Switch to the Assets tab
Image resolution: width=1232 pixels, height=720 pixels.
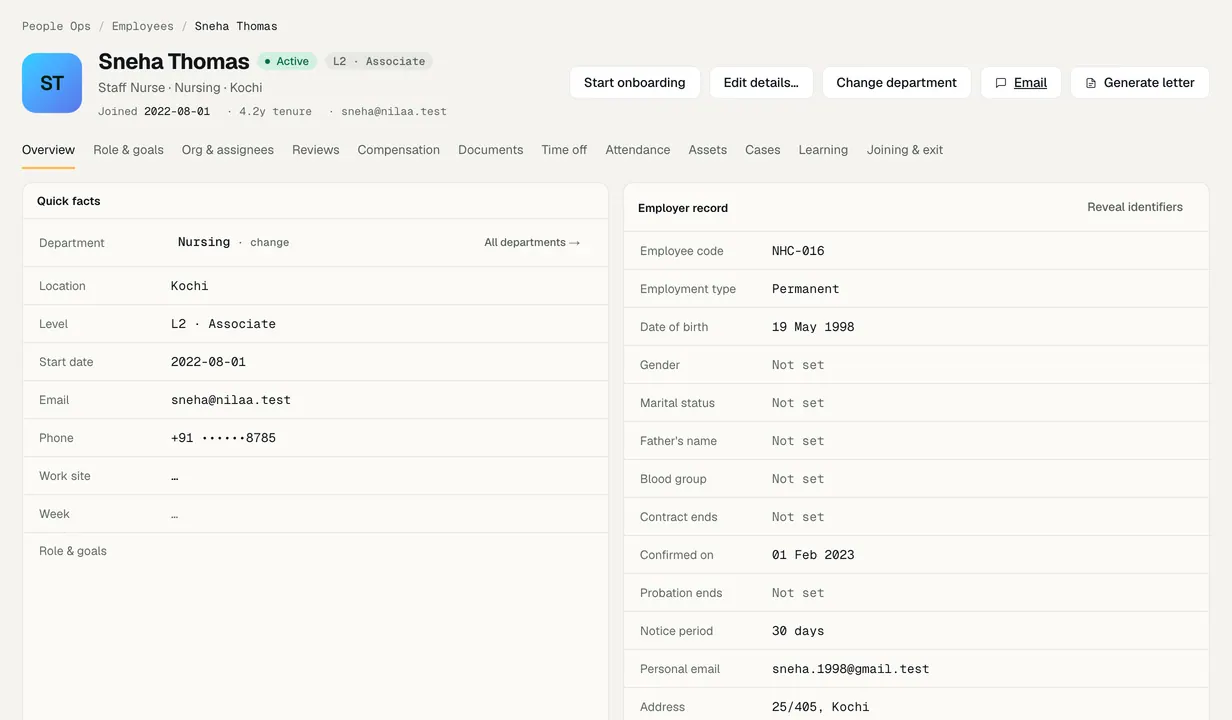708,150
